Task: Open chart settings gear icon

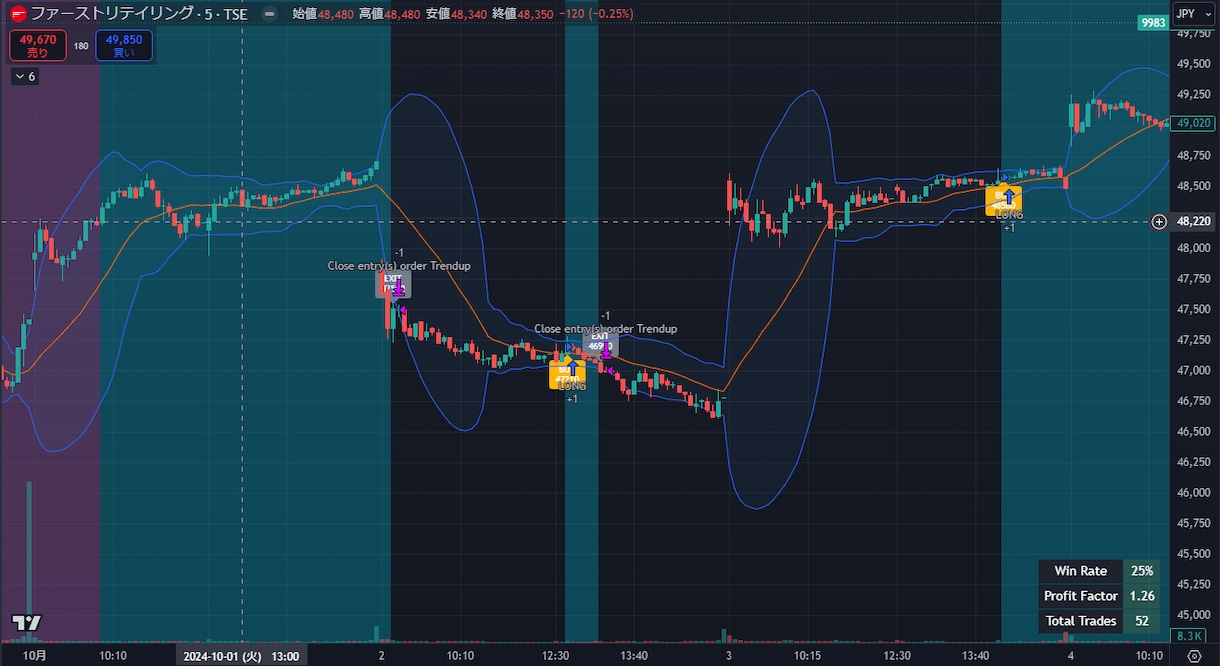Action: pyautogui.click(x=1194, y=656)
